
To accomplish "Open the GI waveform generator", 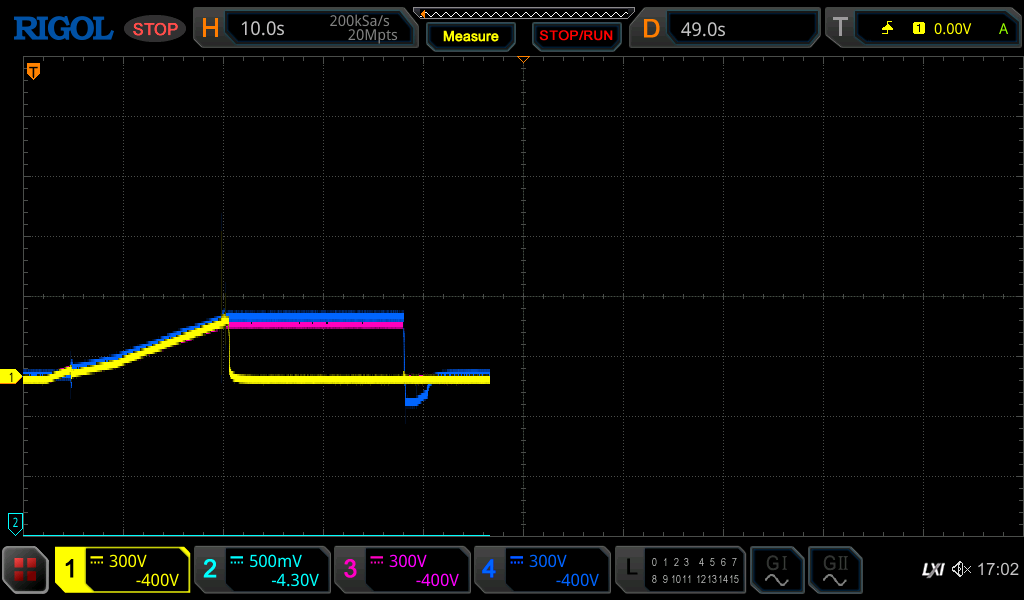I will click(x=776, y=570).
